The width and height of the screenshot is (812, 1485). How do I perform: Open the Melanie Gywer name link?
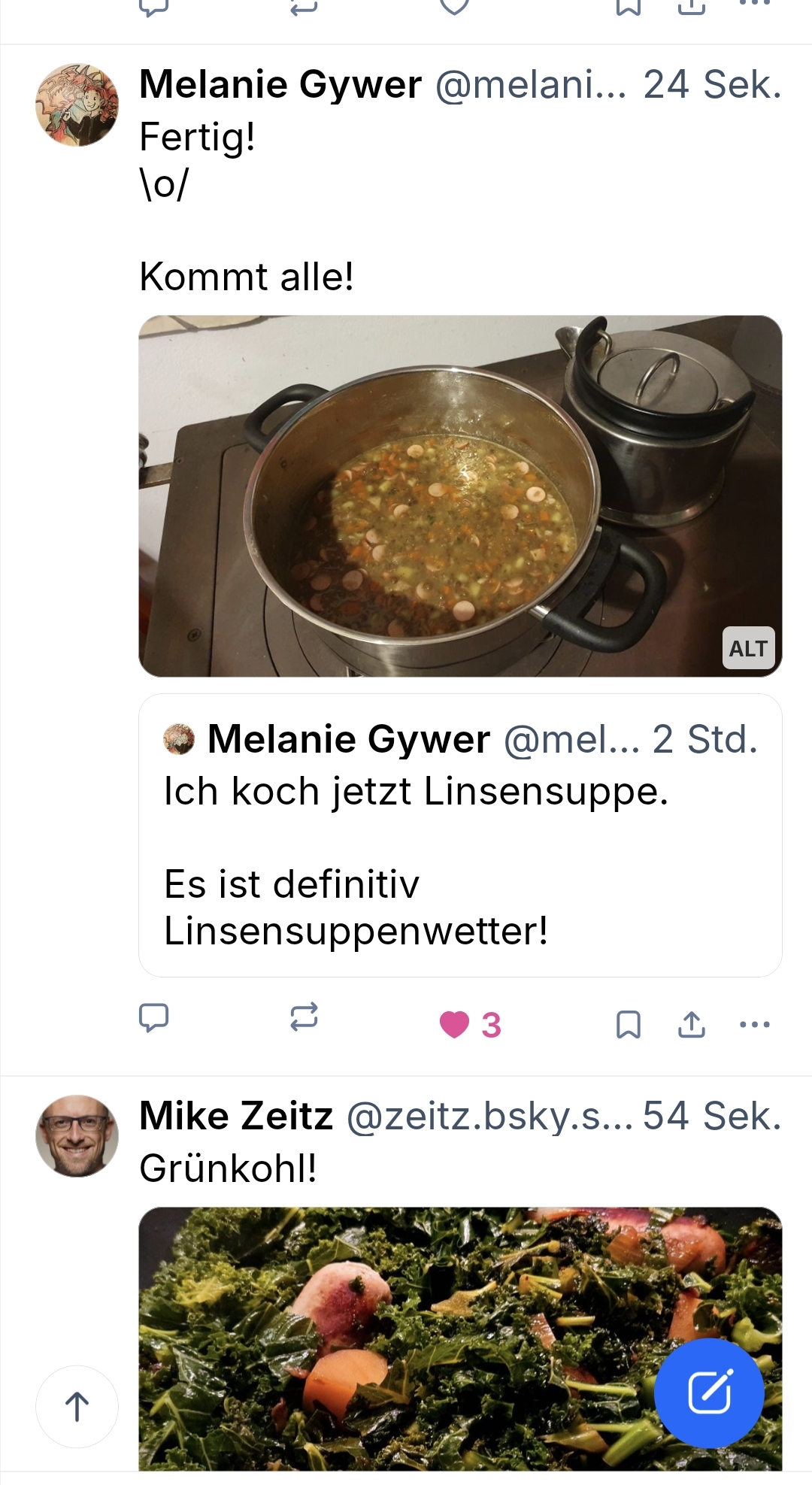pyautogui.click(x=280, y=84)
